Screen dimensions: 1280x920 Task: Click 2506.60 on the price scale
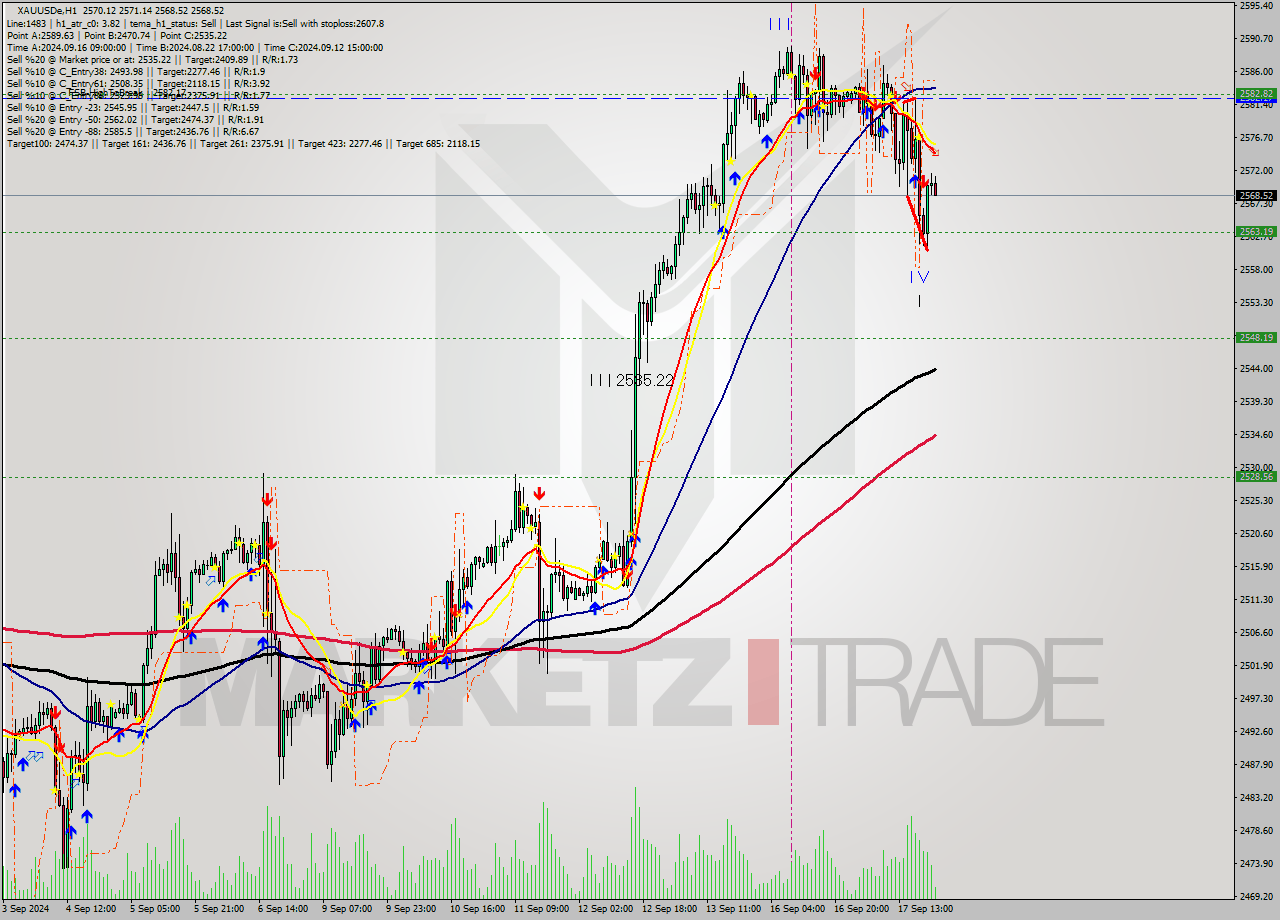[x=1256, y=632]
